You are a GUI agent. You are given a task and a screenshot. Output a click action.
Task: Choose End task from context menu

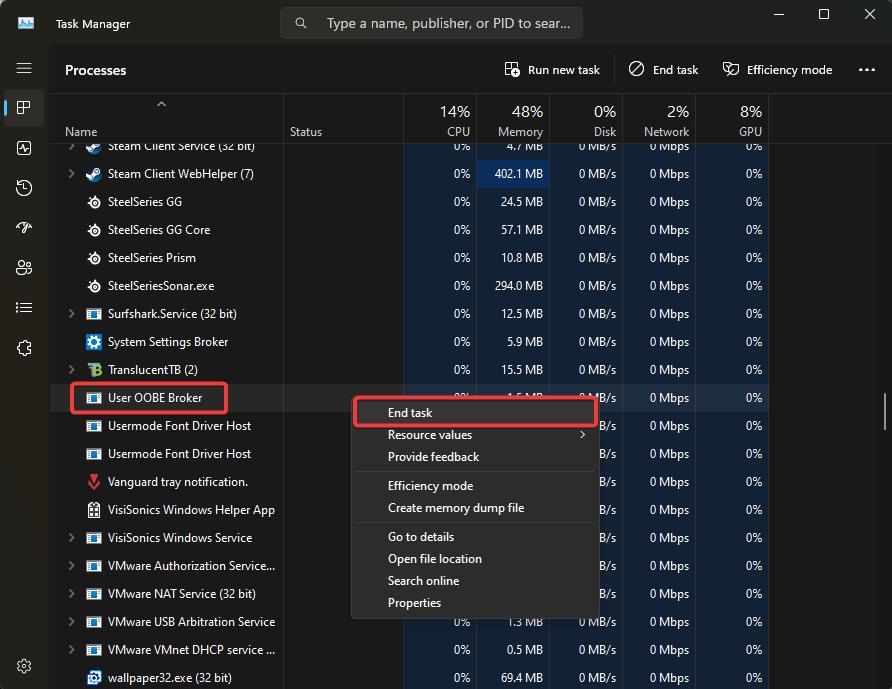click(x=410, y=412)
